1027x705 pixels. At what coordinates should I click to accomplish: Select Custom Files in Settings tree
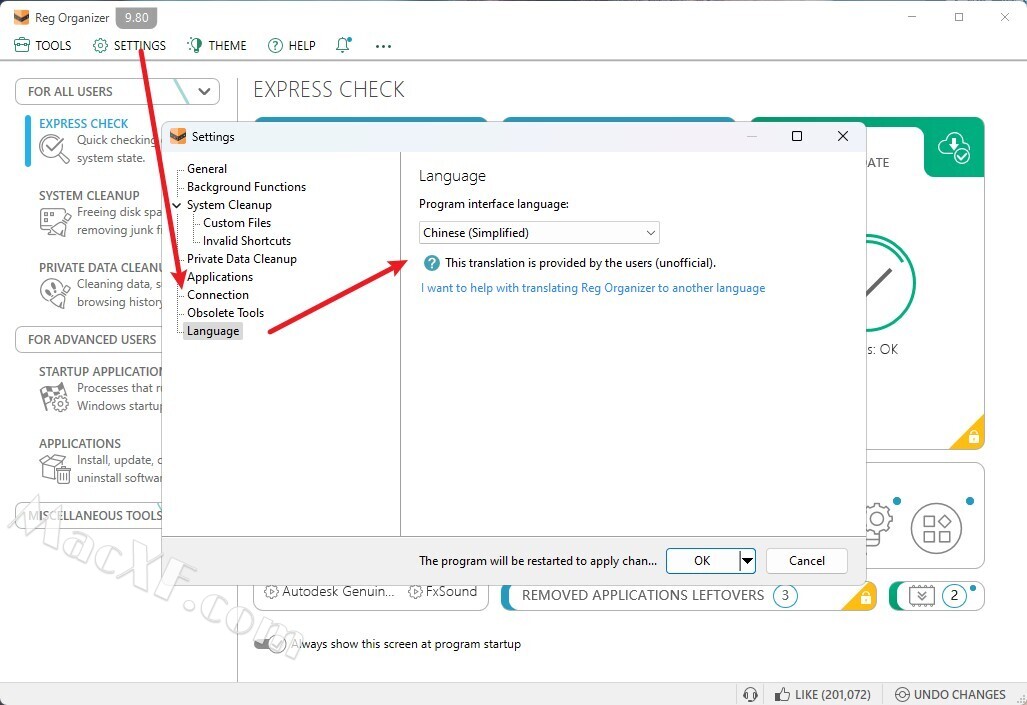tap(236, 223)
